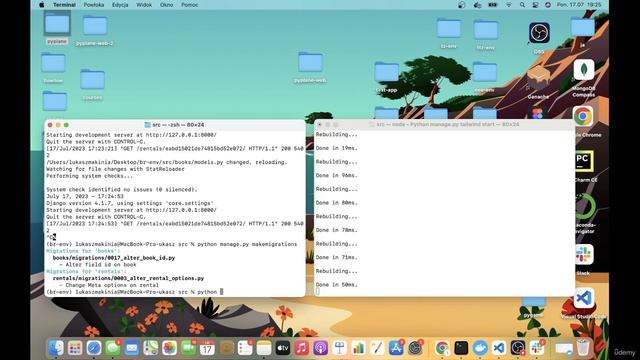Open Calendar showing 17 in the Dock
The width and height of the screenshot is (640, 360).
click(207, 348)
